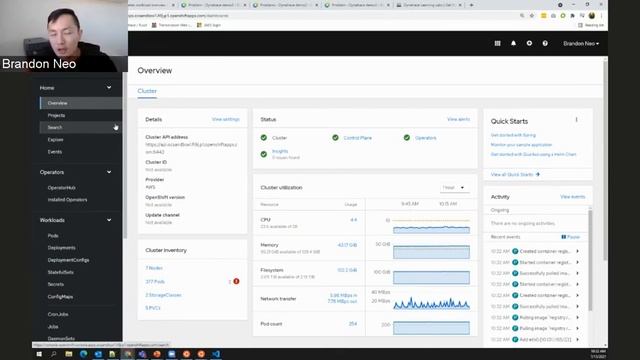Click the CPU usage value 4.4
Viewport: 640px width, 360px height.
click(353, 220)
